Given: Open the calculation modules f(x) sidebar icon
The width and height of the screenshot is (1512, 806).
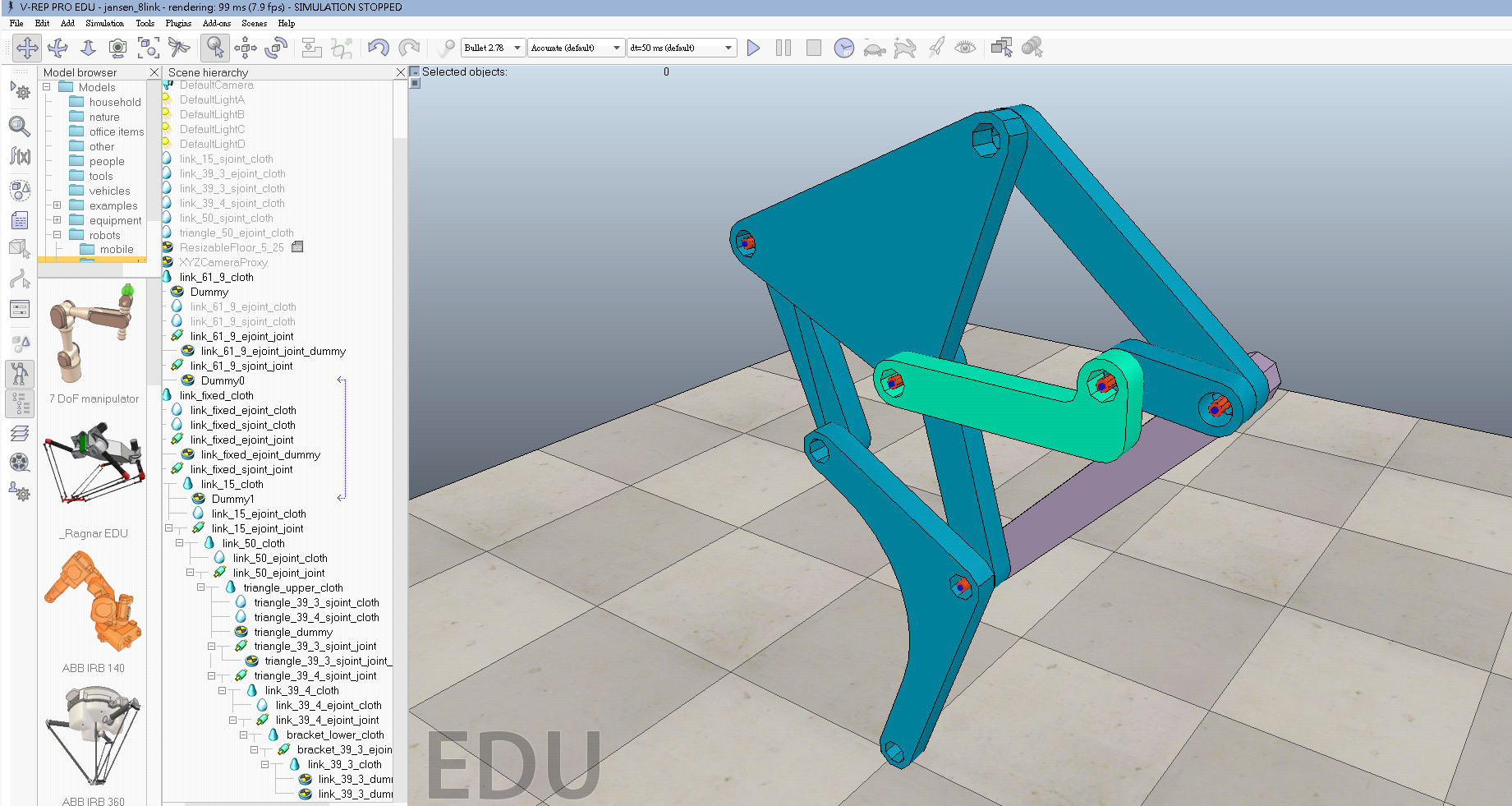Looking at the screenshot, I should pyautogui.click(x=20, y=155).
